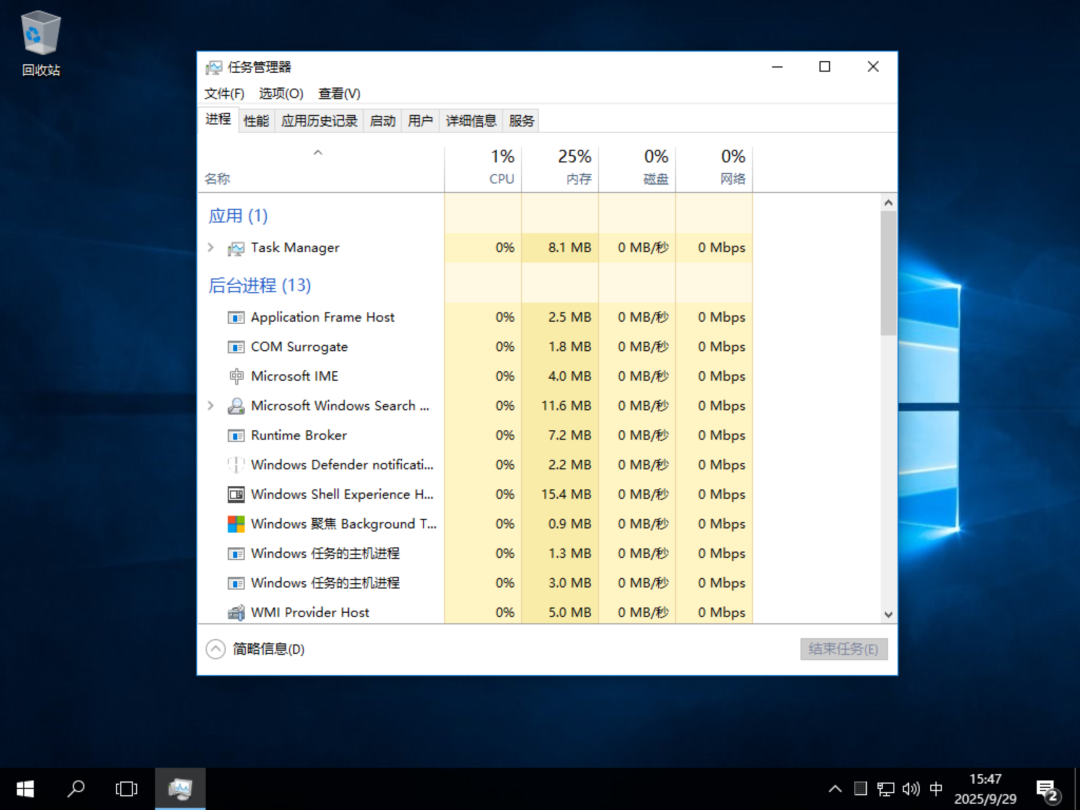Sort by the 网络 column header
The image size is (1080, 810).
click(715, 169)
